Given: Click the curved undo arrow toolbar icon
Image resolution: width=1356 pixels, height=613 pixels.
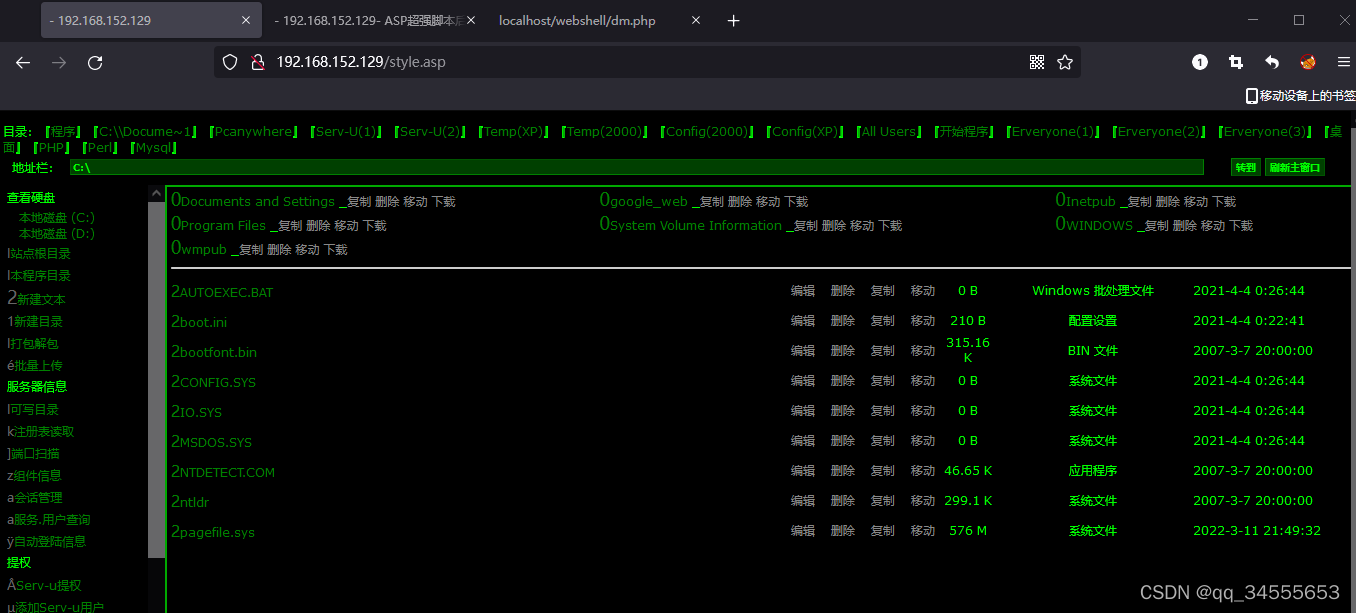Looking at the screenshot, I should tap(1272, 62).
